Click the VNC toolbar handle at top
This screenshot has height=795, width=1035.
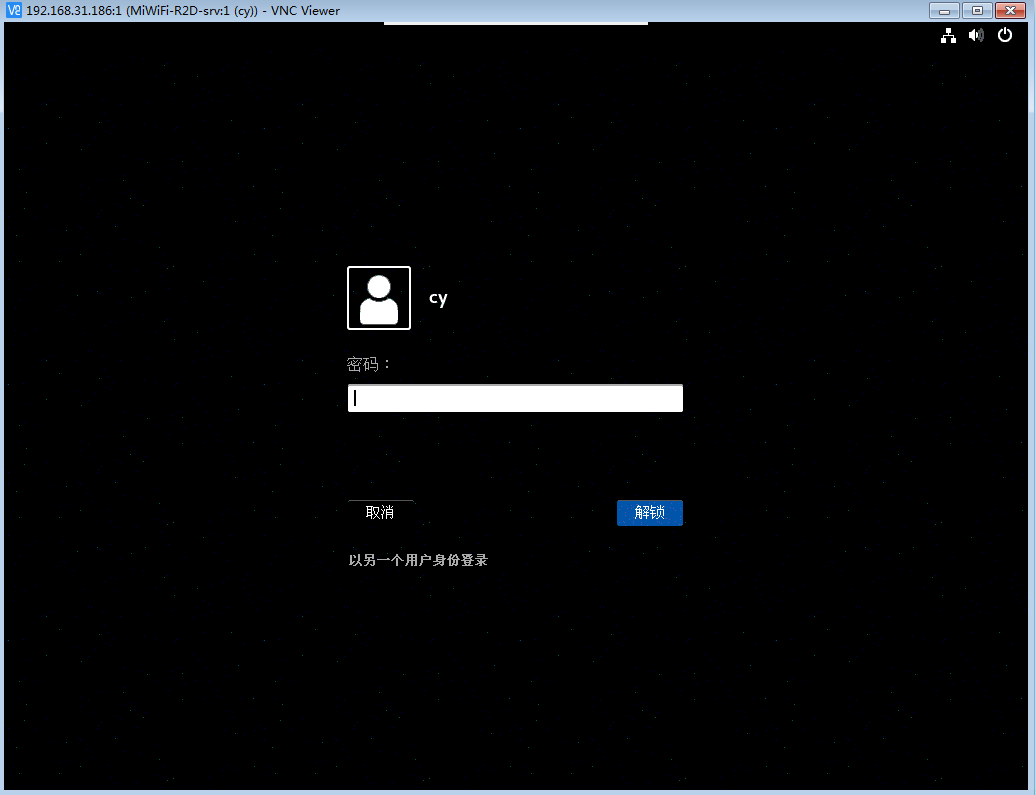click(516, 23)
